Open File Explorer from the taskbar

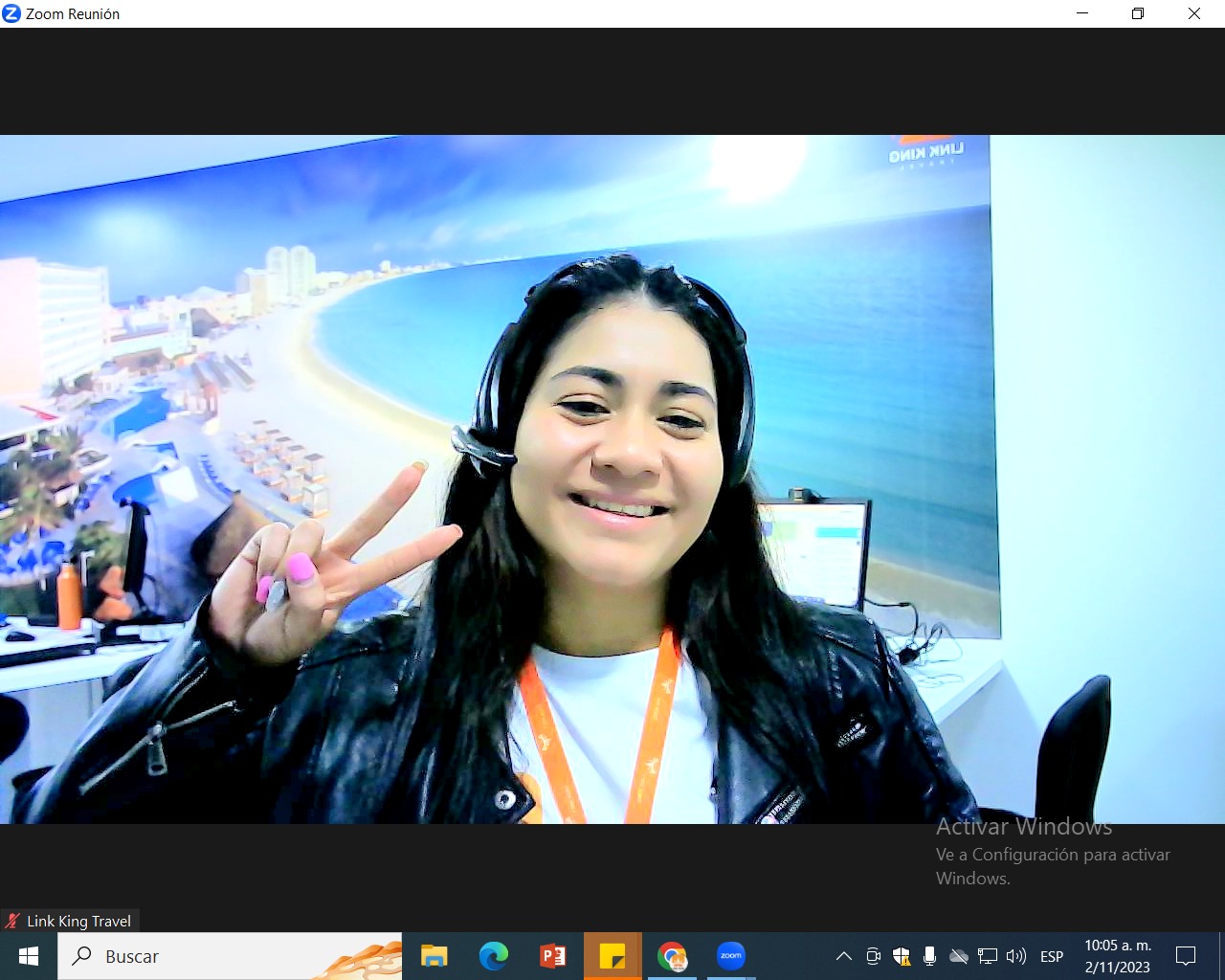(434, 956)
